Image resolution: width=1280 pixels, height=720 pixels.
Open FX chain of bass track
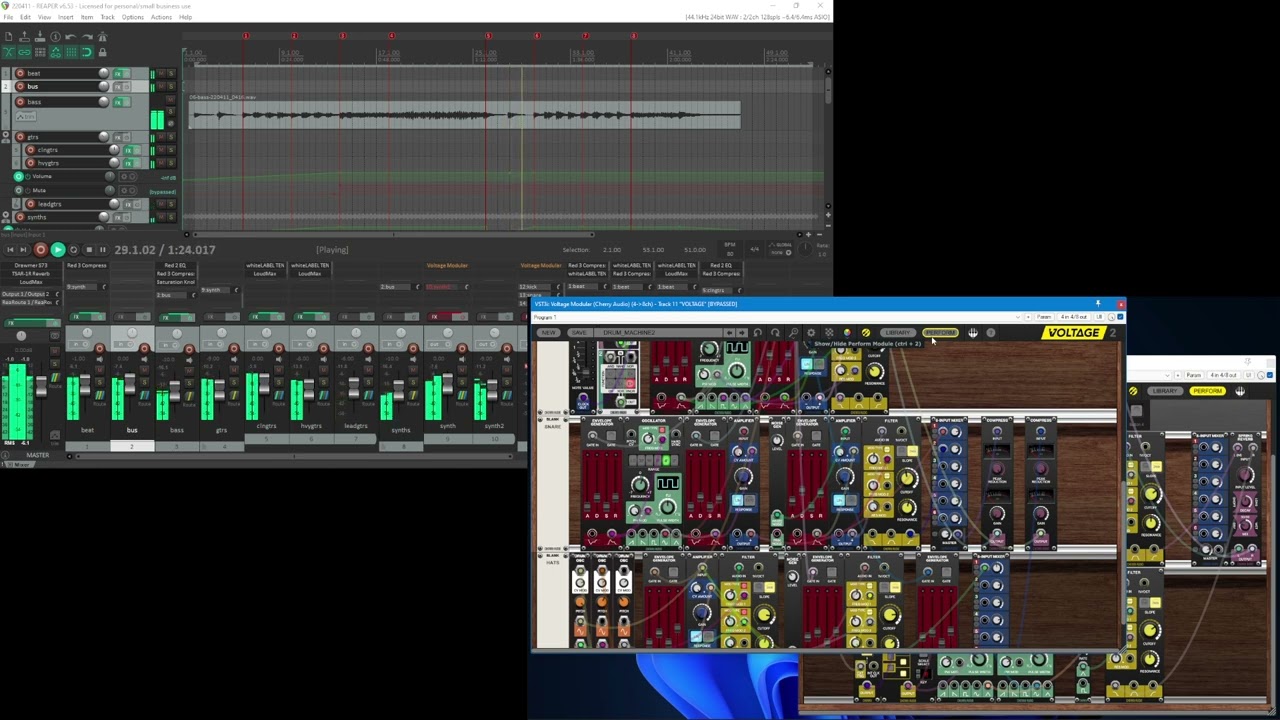(117, 102)
